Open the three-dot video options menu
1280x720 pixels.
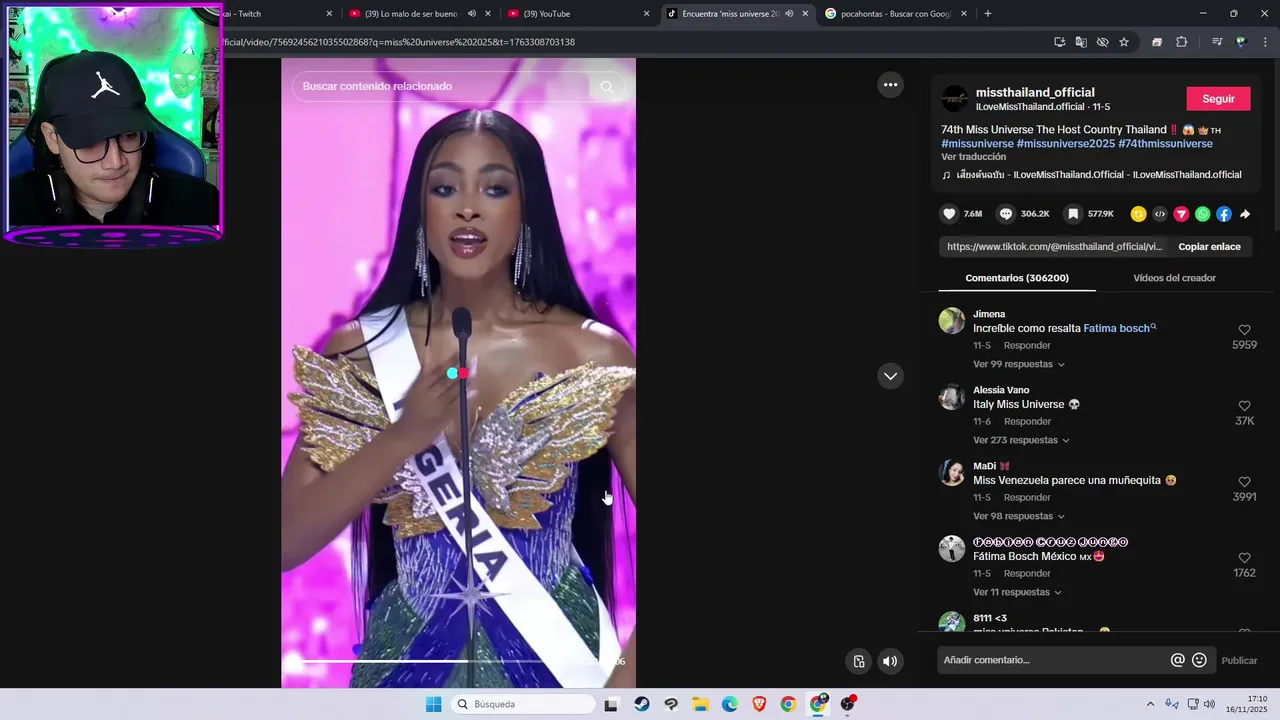pyautogui.click(x=890, y=85)
